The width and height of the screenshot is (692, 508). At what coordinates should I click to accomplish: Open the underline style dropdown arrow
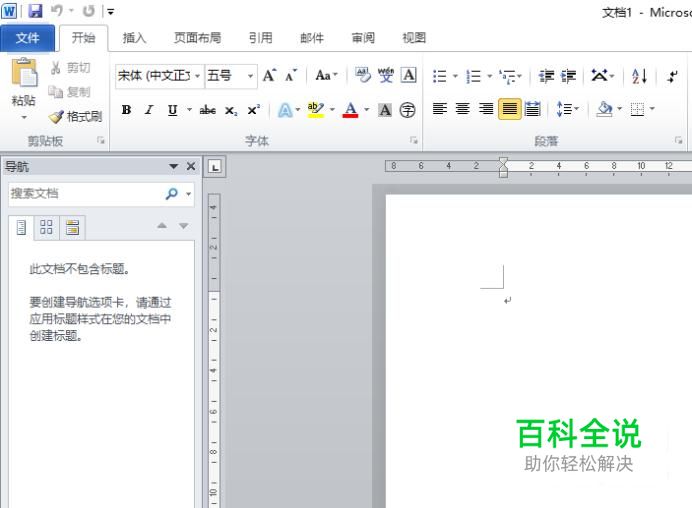pyautogui.click(x=189, y=109)
